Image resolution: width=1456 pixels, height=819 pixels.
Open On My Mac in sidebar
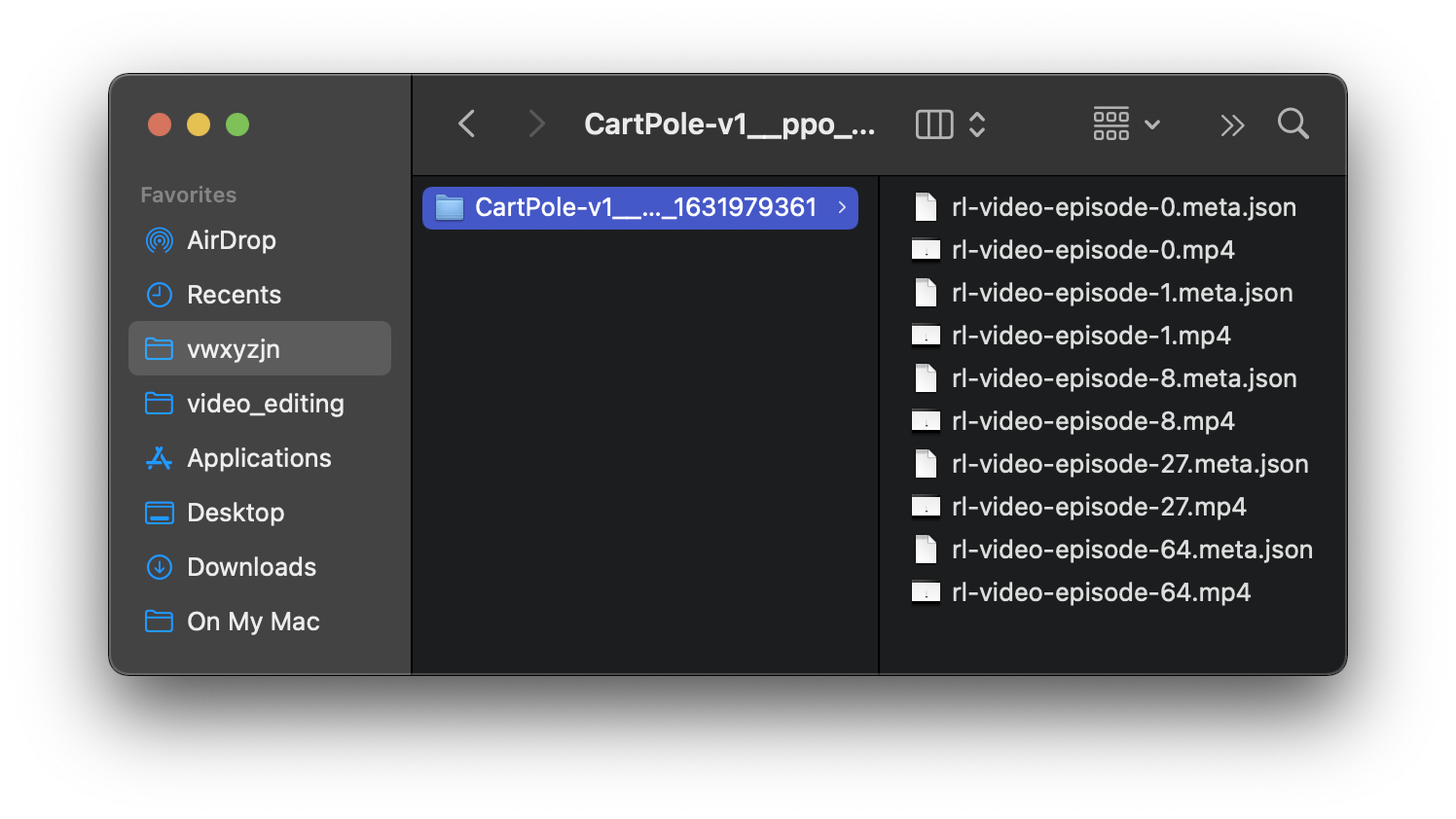tap(260, 622)
